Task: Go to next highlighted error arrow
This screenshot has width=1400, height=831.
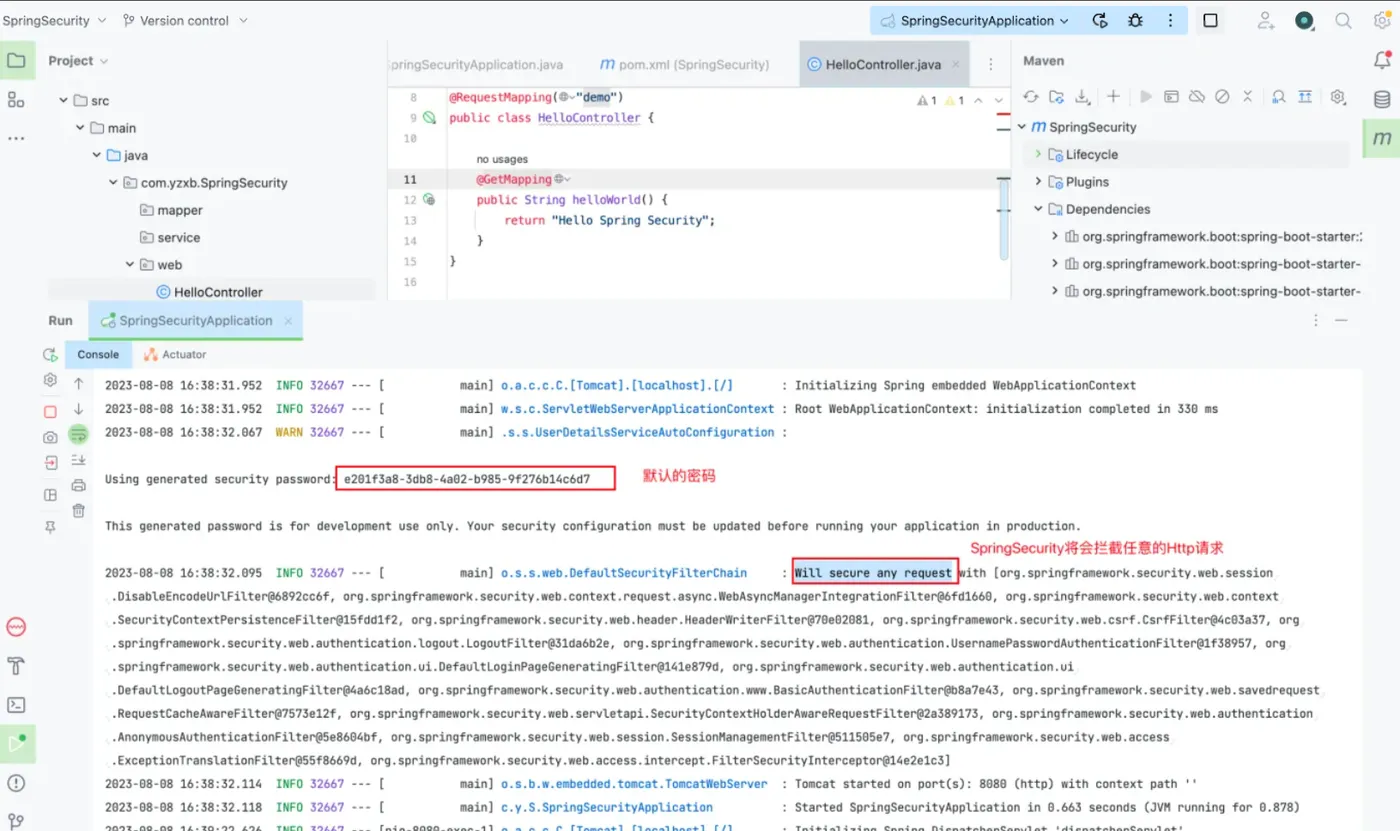Action: tap(998, 100)
